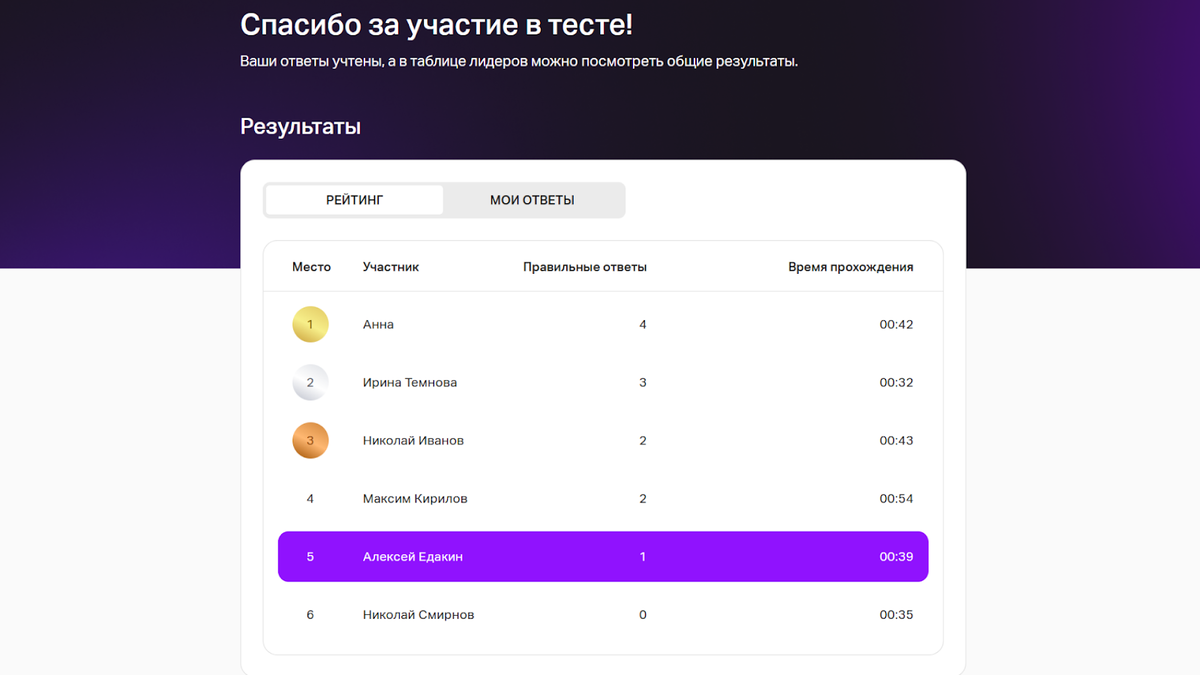Click the row of participant Анна
This screenshot has width=1200, height=675.
(x=602, y=324)
